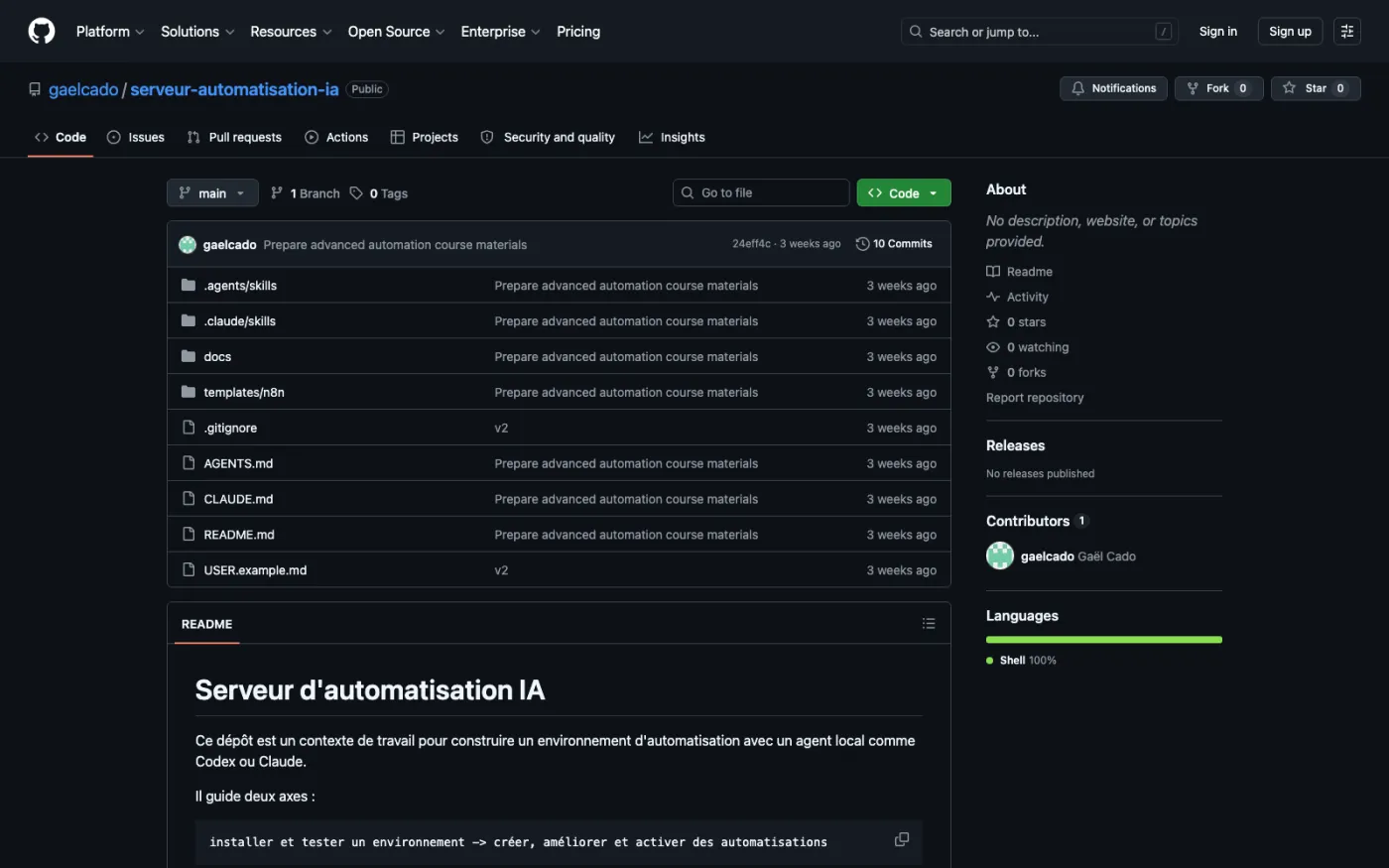Image resolution: width=1389 pixels, height=868 pixels.
Task: Copy the code block with copy icon
Action: click(902, 839)
